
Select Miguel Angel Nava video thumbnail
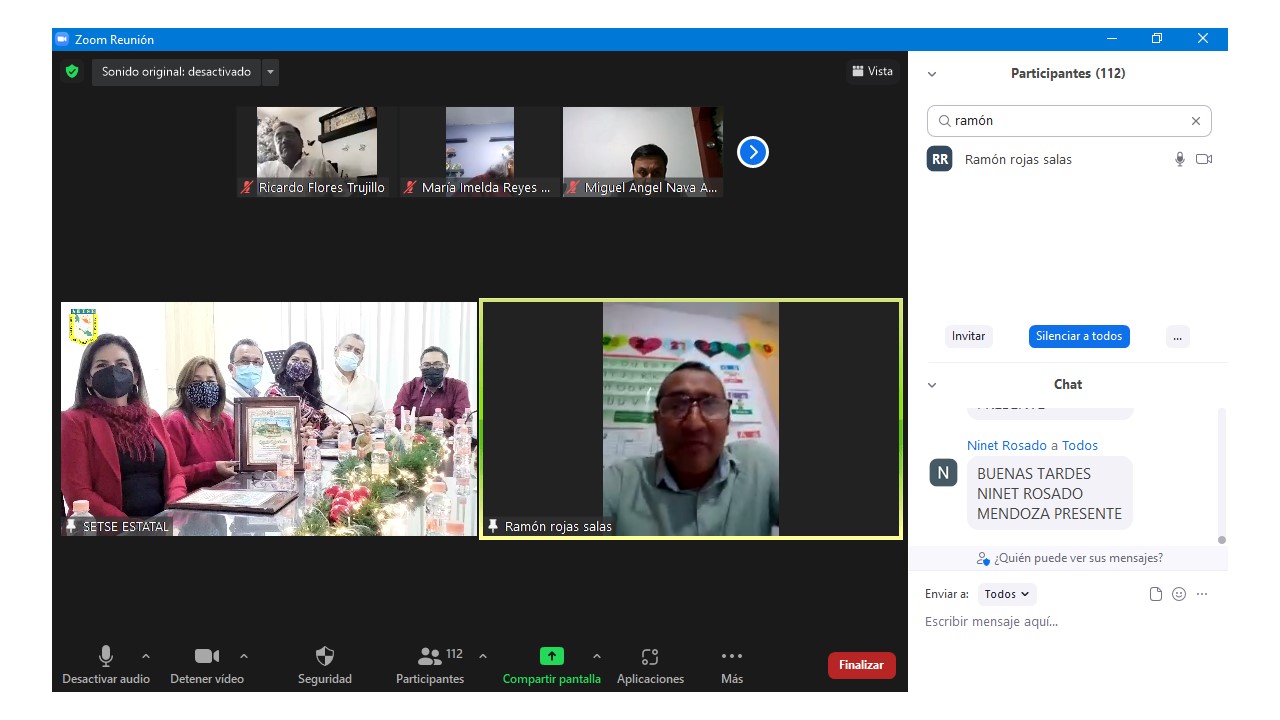(643, 152)
